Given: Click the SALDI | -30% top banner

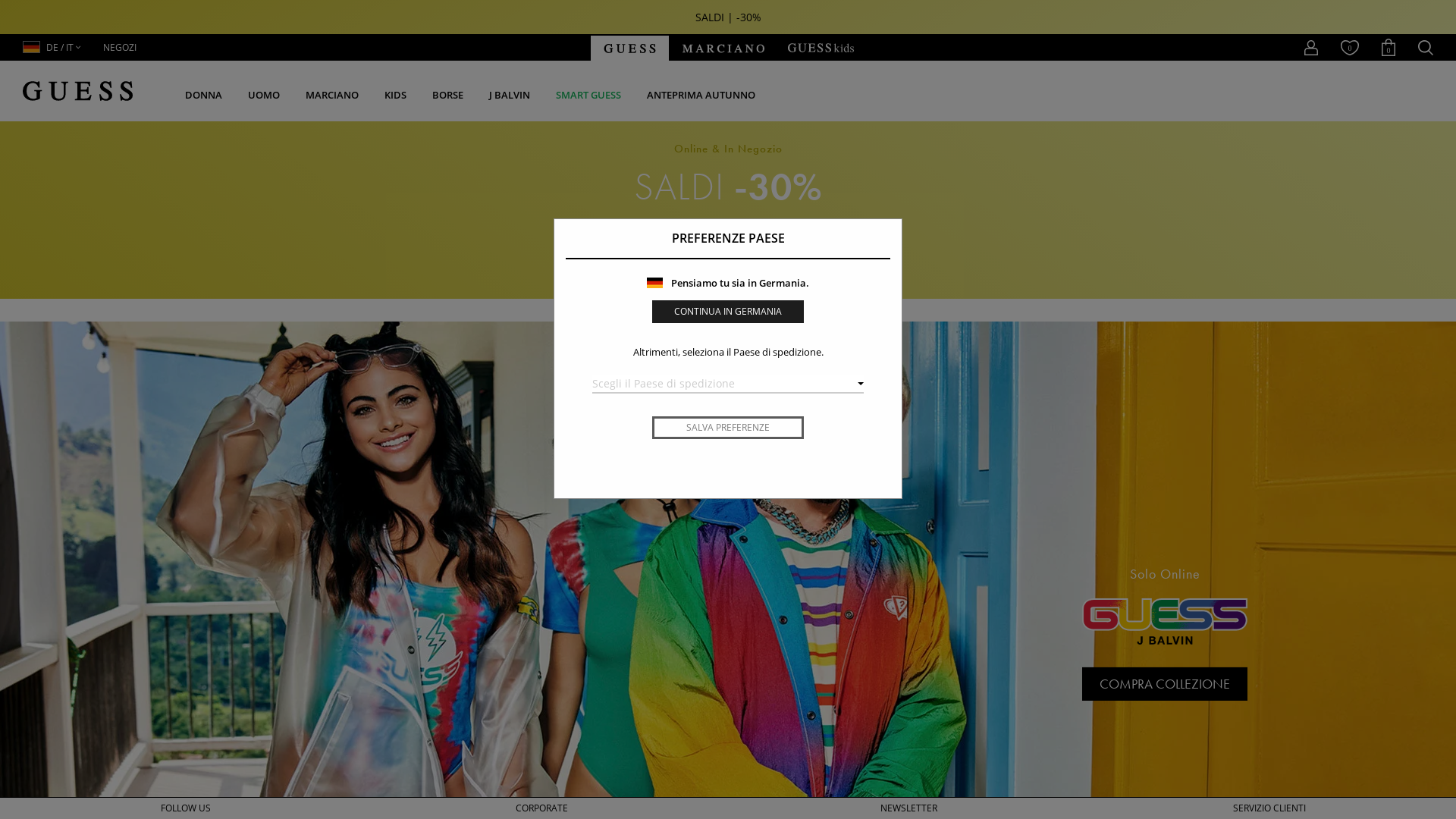Looking at the screenshot, I should [x=728, y=17].
